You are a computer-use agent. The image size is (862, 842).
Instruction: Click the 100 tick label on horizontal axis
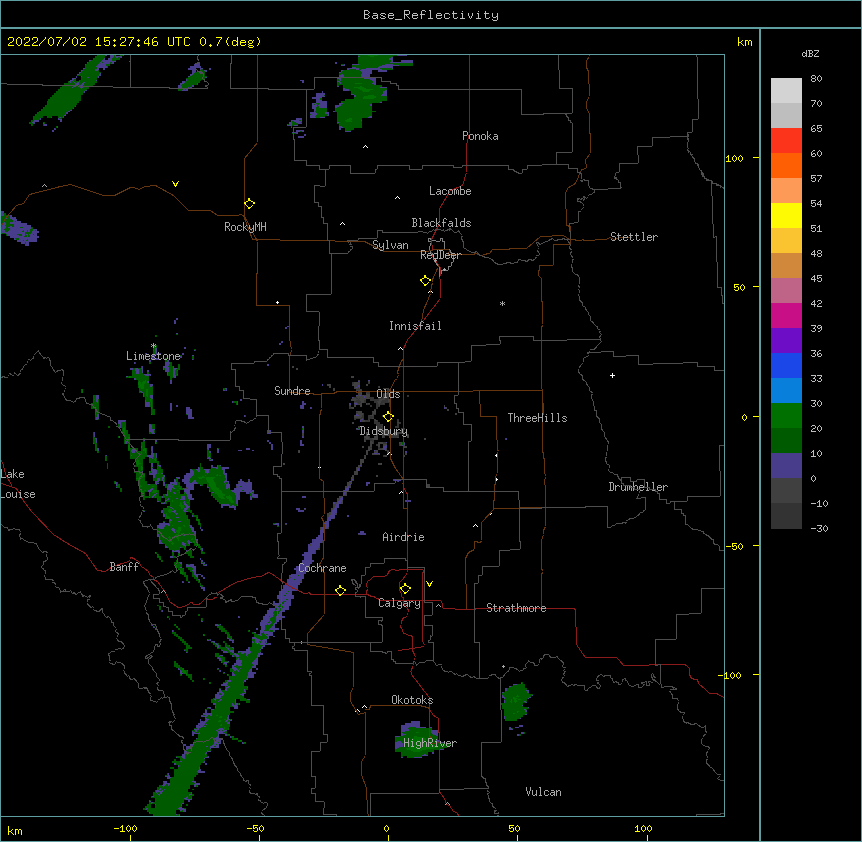pos(644,829)
